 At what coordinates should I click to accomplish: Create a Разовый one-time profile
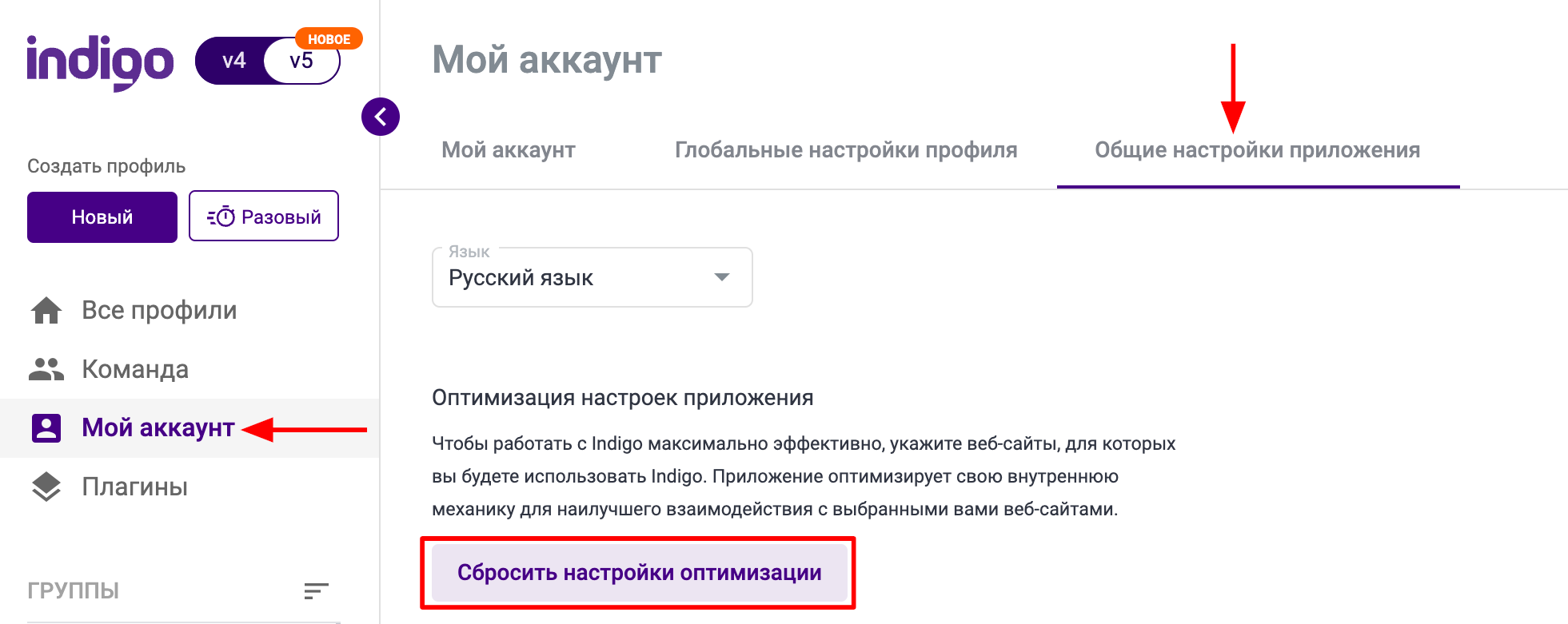(x=264, y=217)
